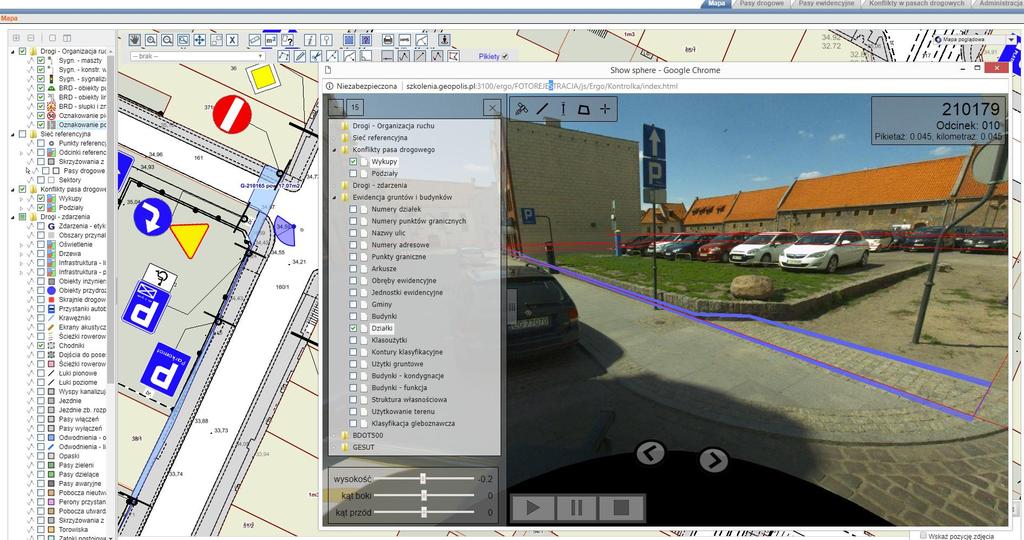
Task: Collapse Ewidencja gruntów i budynków group
Action: point(335,197)
